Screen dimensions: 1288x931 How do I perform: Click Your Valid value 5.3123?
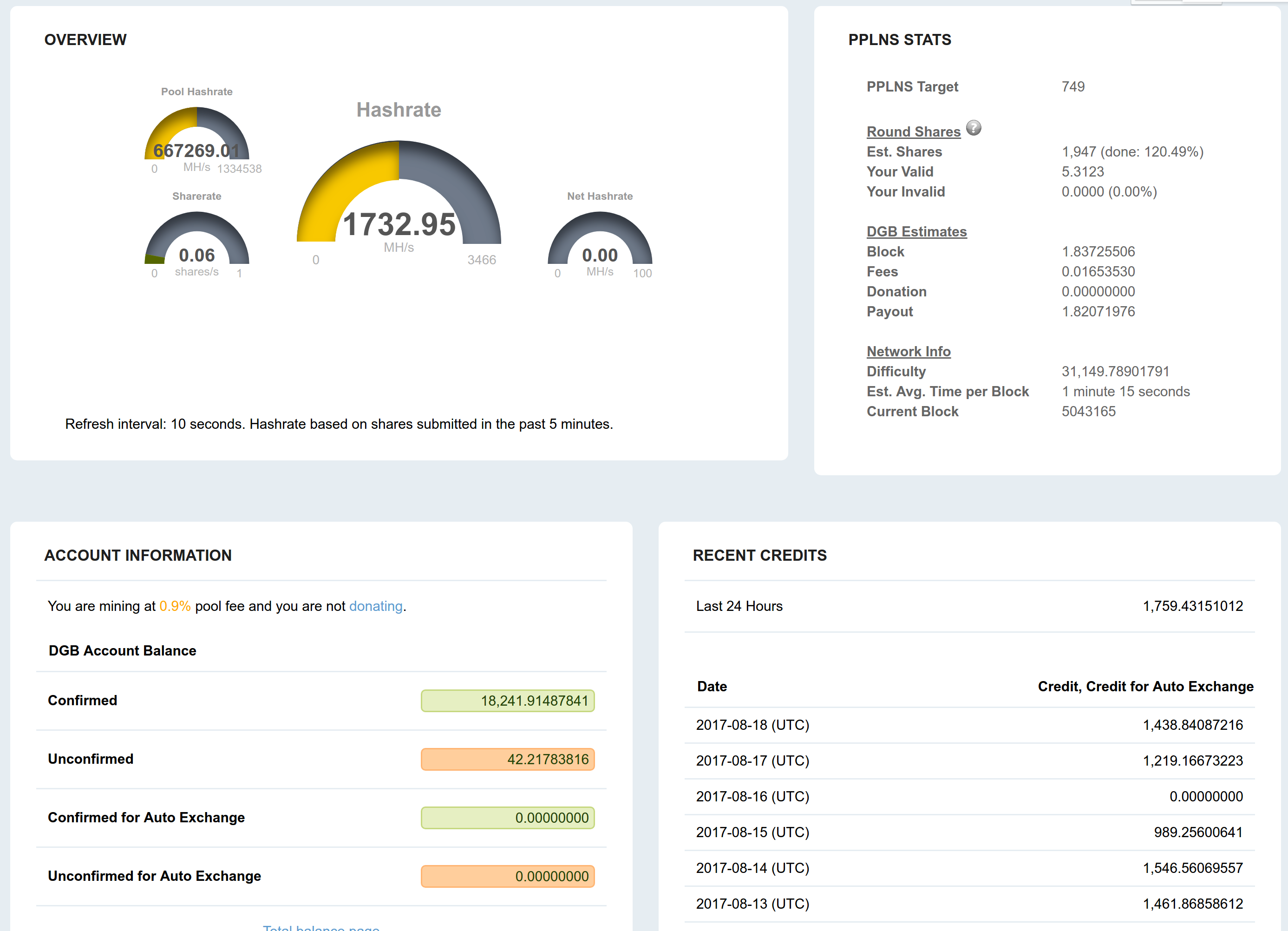coord(1082,171)
